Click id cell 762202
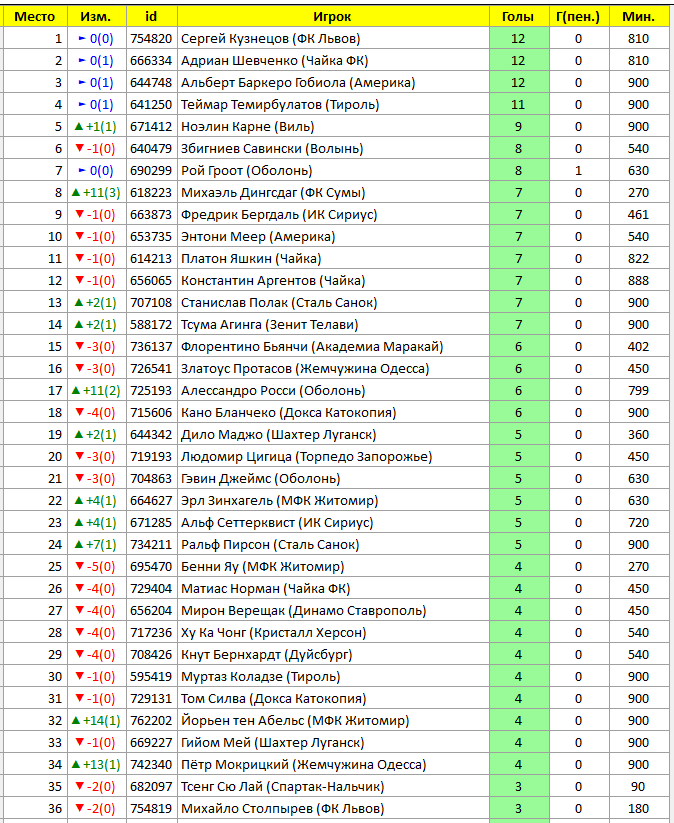 tap(152, 721)
